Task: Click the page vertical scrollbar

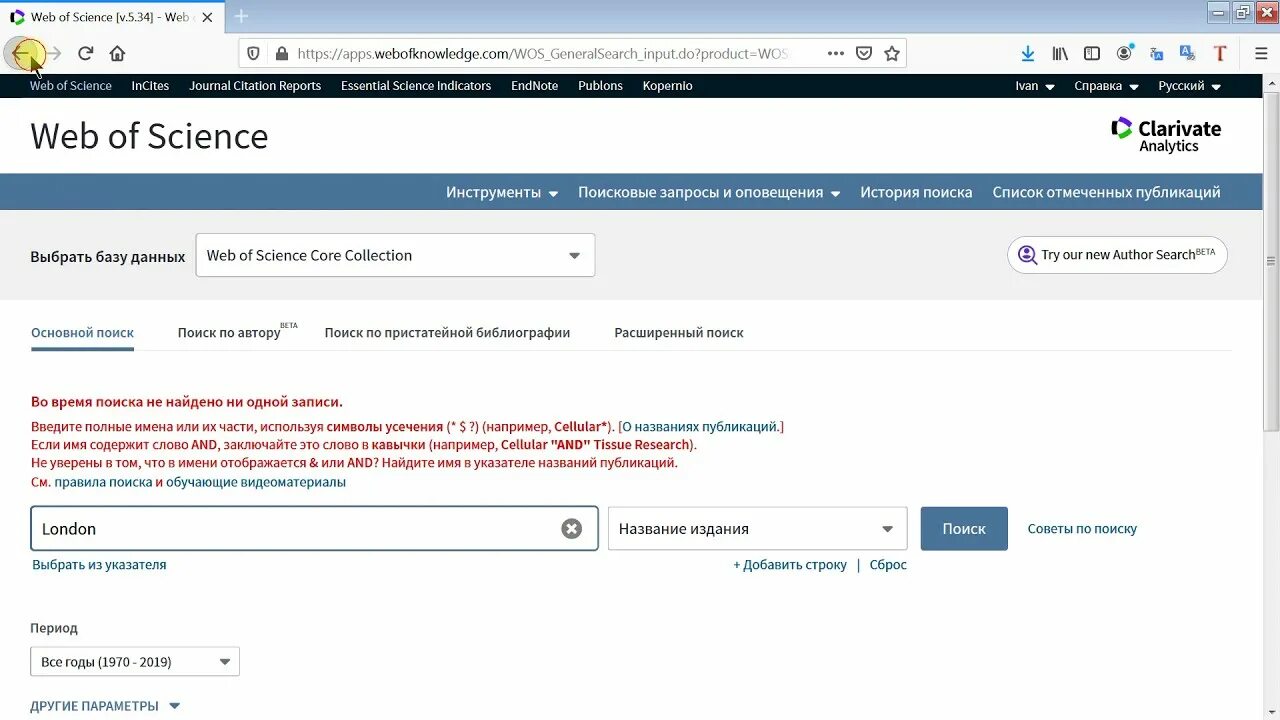Action: point(1271,260)
